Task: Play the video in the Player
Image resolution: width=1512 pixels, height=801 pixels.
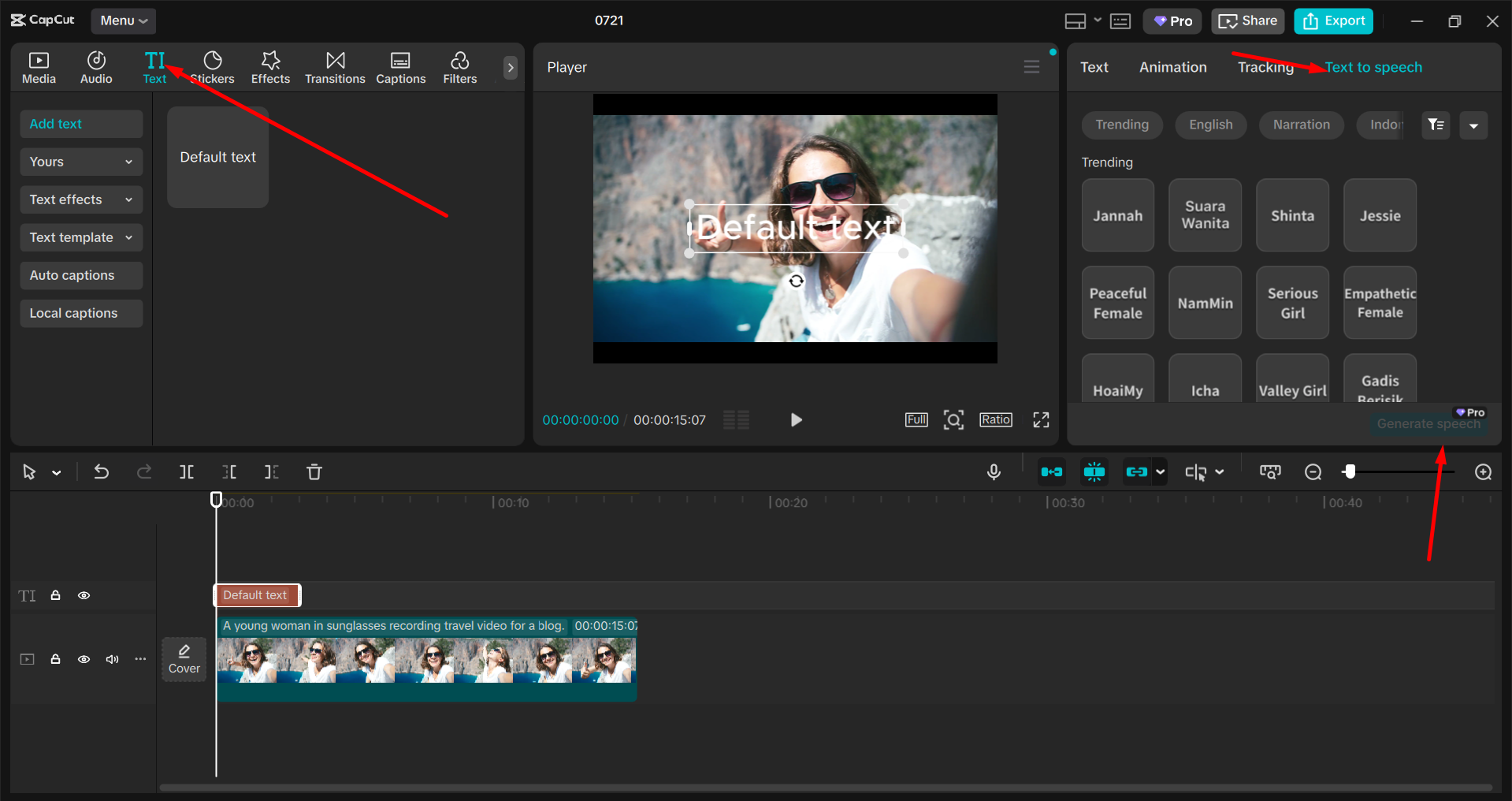Action: [x=796, y=420]
